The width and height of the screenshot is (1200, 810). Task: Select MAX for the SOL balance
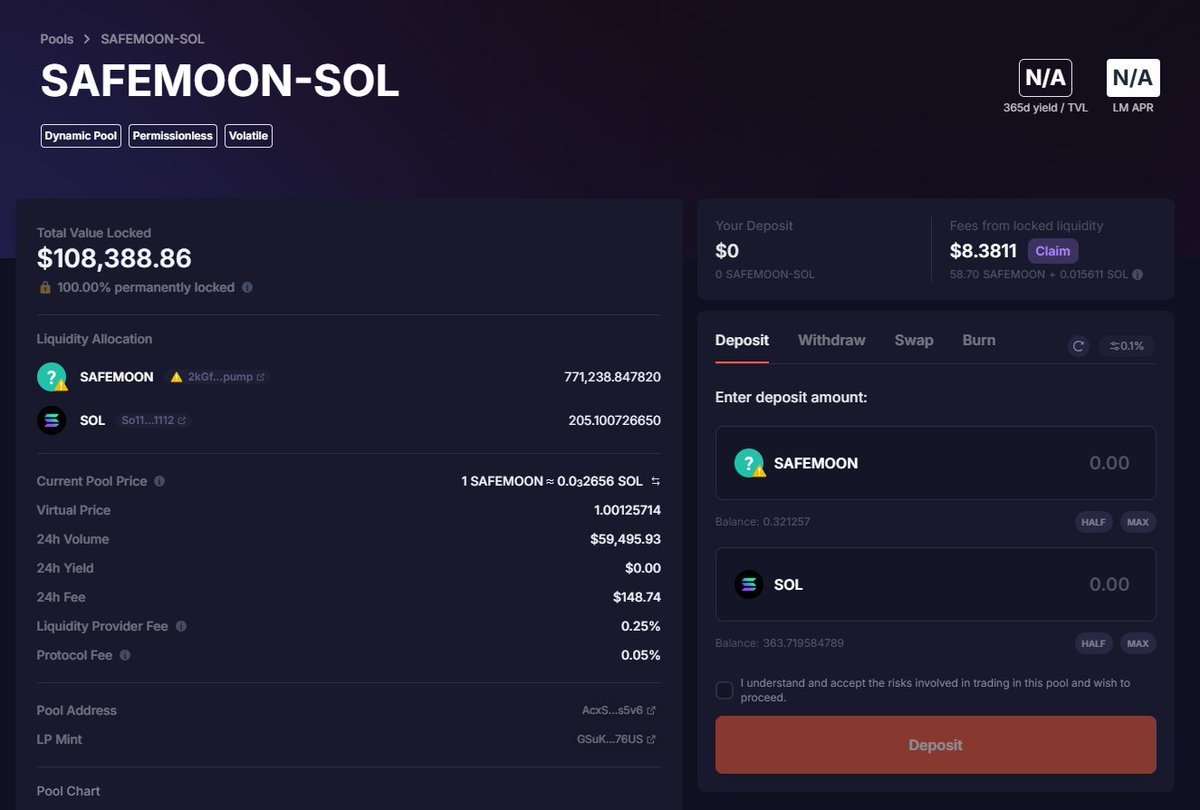(1138, 643)
